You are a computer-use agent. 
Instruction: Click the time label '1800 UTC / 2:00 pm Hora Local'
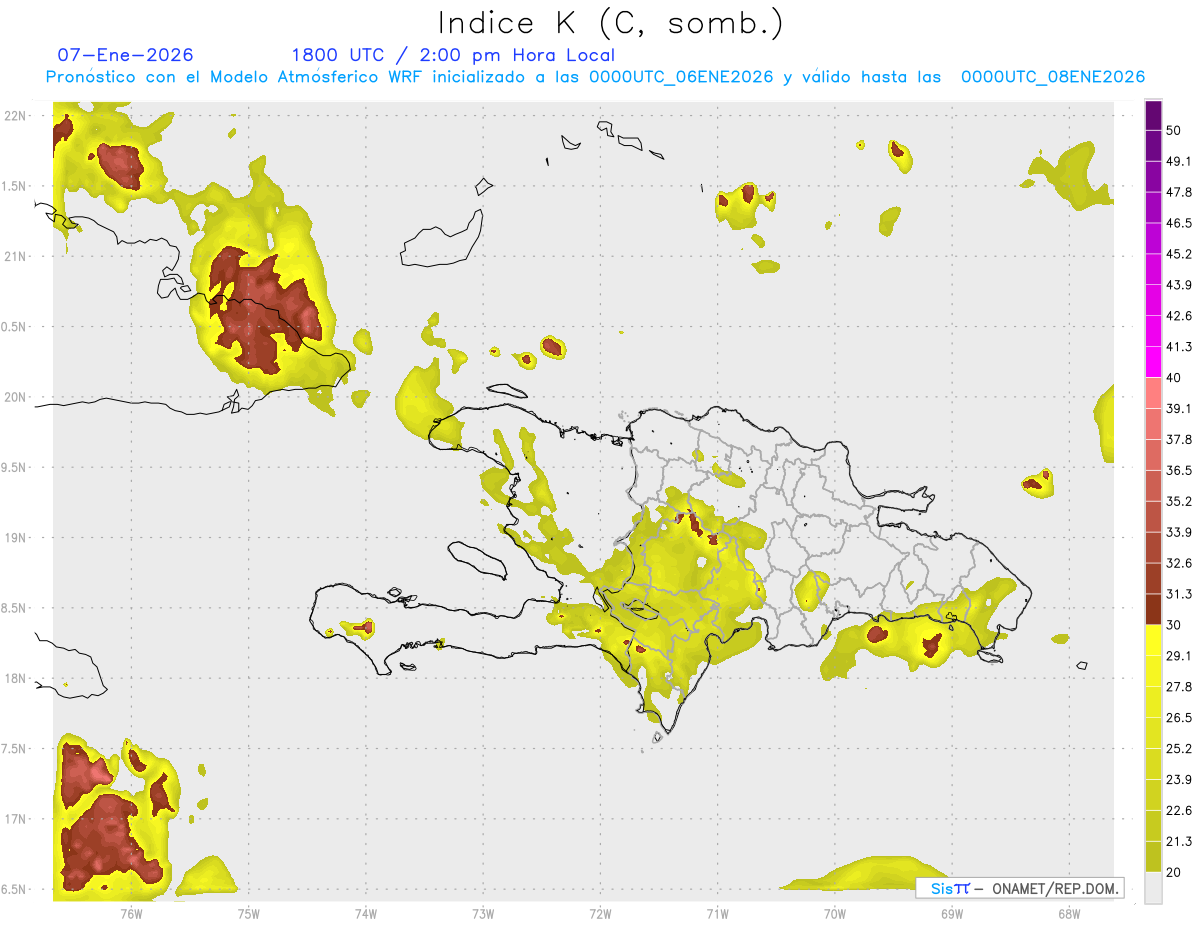[453, 55]
